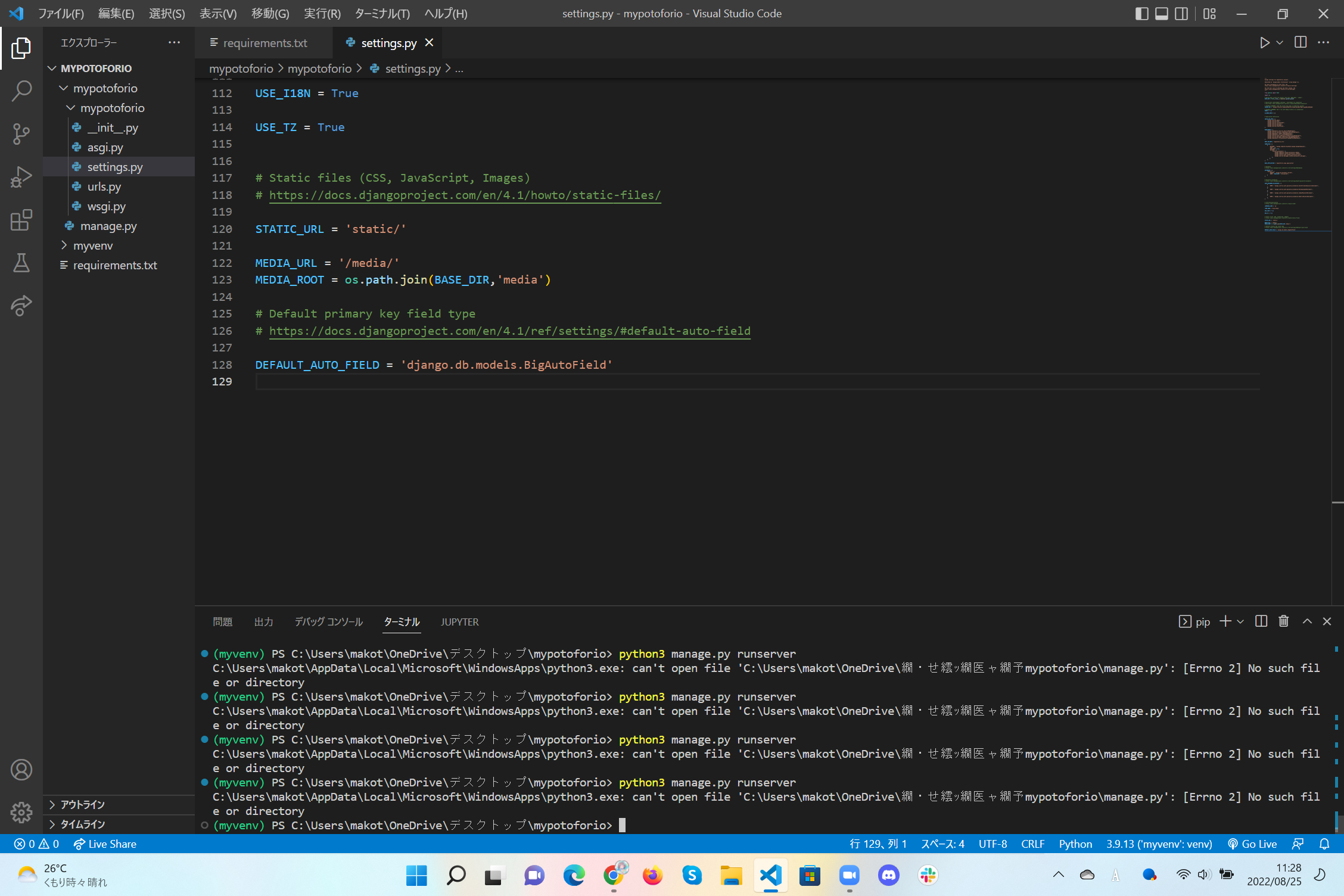Open the run button dropdown arrow
Image resolution: width=1344 pixels, height=896 pixels.
(1279, 43)
